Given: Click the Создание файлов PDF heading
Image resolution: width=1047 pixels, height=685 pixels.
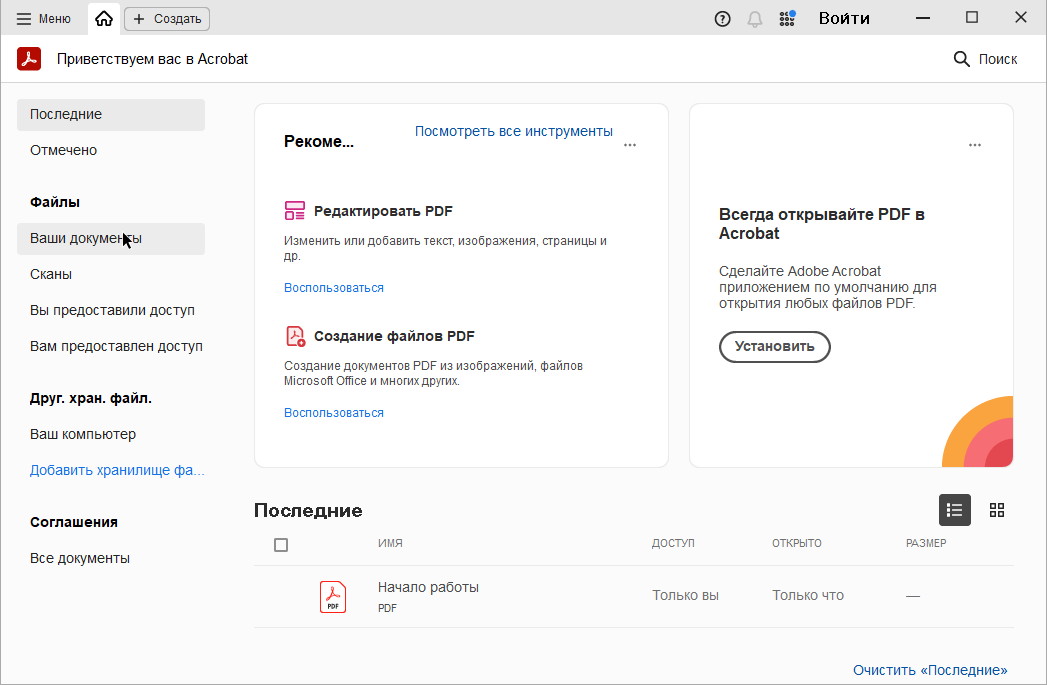Looking at the screenshot, I should (394, 336).
